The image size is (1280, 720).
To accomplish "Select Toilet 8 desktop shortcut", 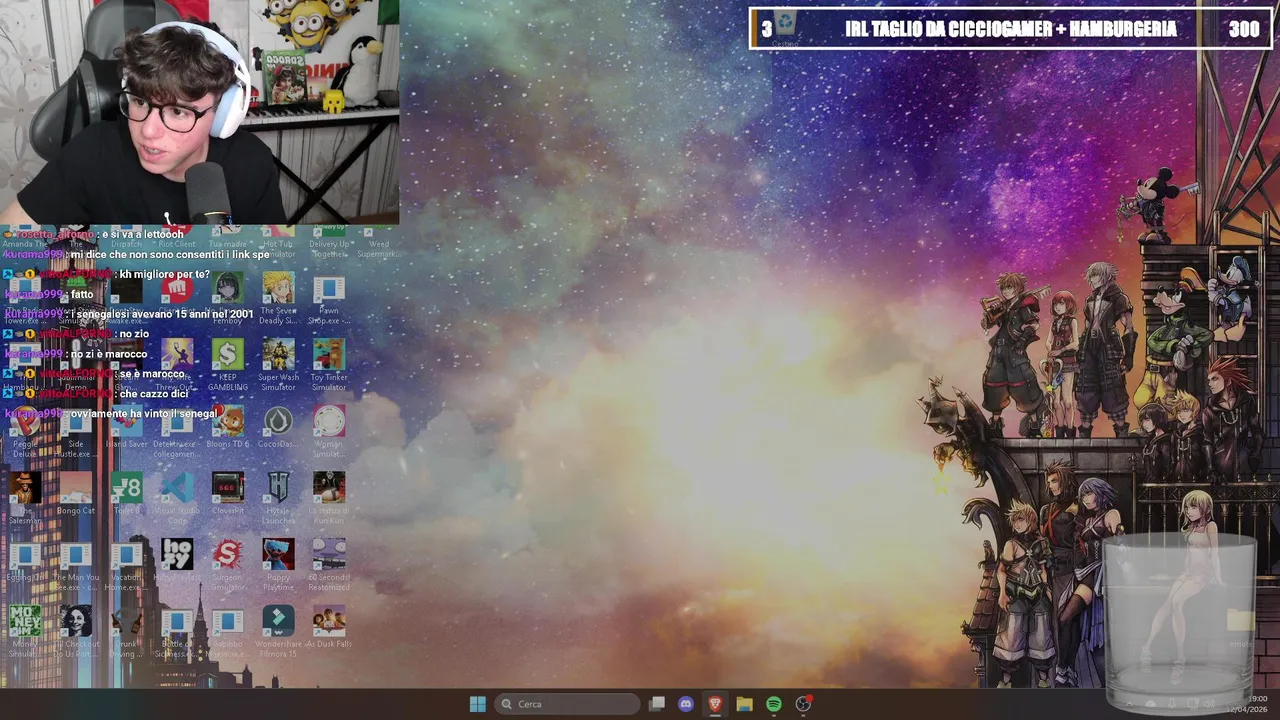I will tap(127, 494).
